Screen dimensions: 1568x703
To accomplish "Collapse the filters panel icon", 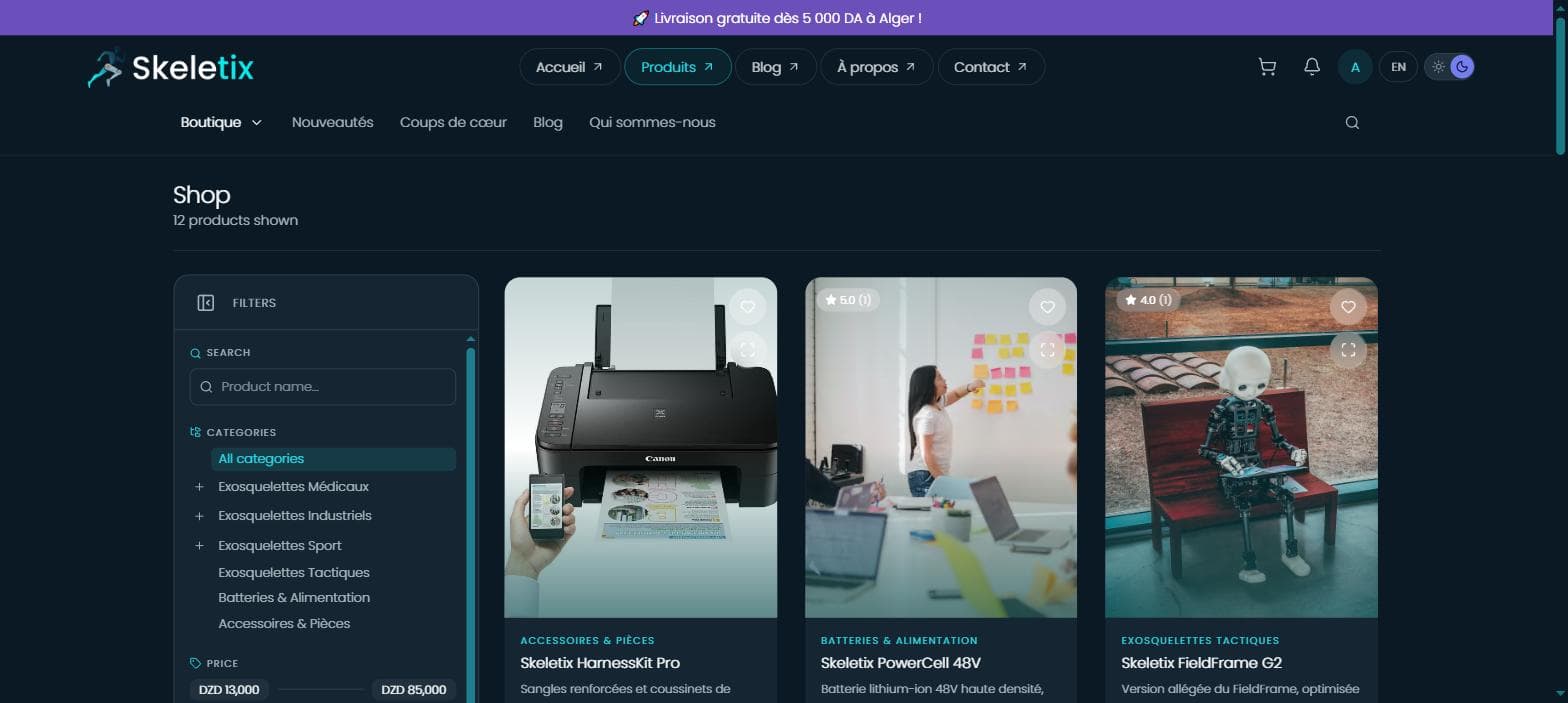I will click(206, 303).
